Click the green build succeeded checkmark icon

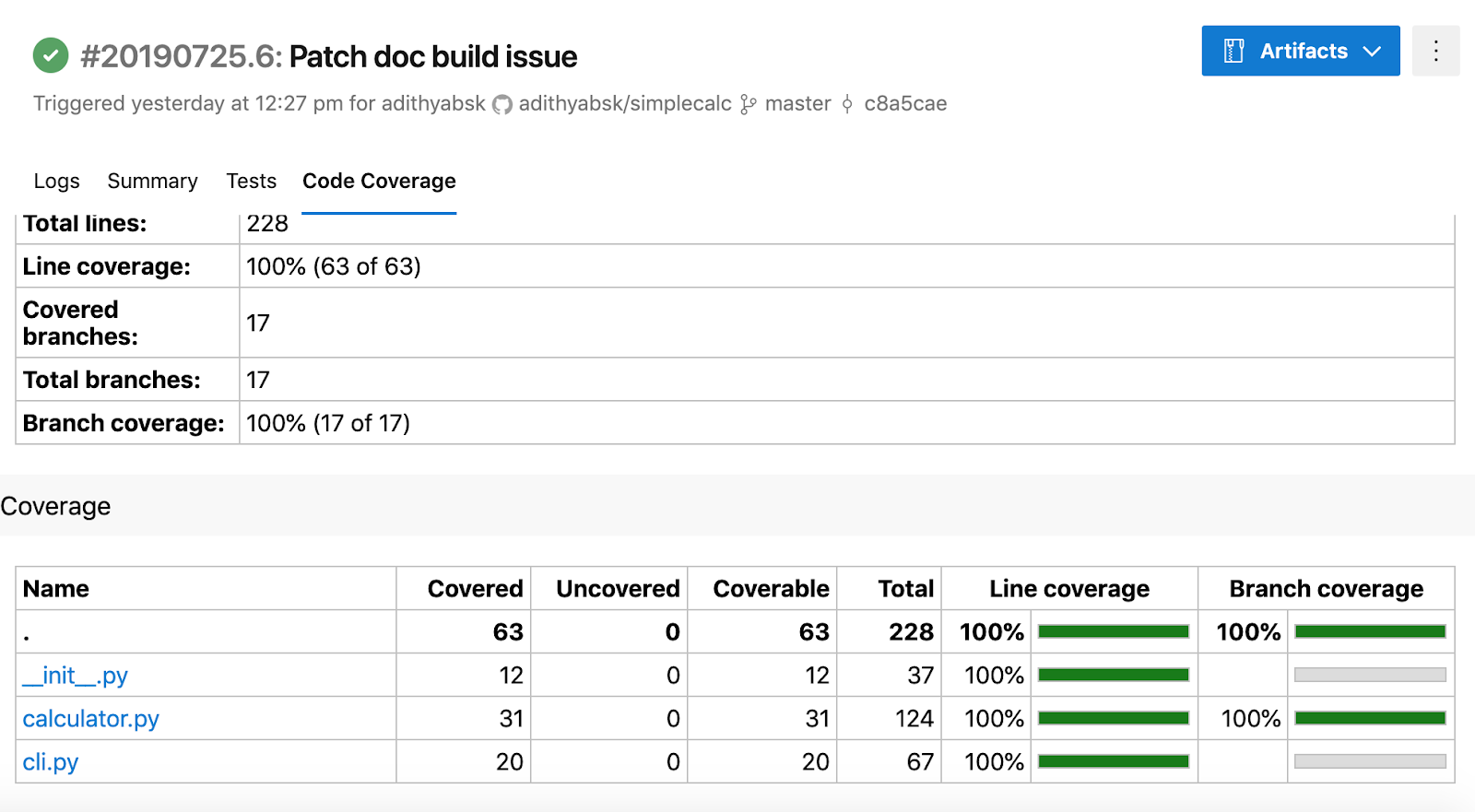coord(51,55)
